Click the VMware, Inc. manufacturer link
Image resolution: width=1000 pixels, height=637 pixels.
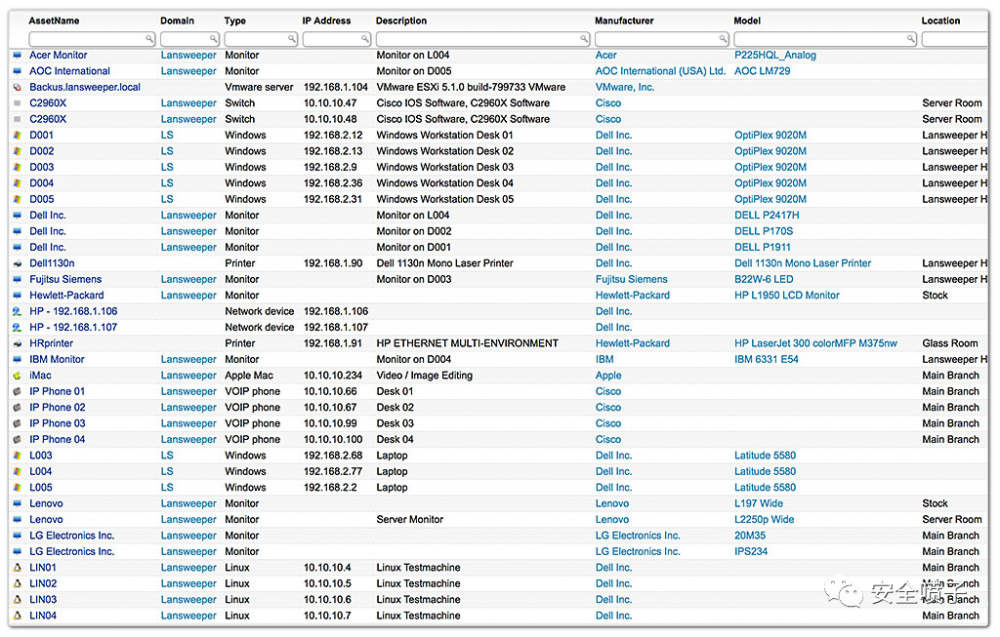coord(625,87)
